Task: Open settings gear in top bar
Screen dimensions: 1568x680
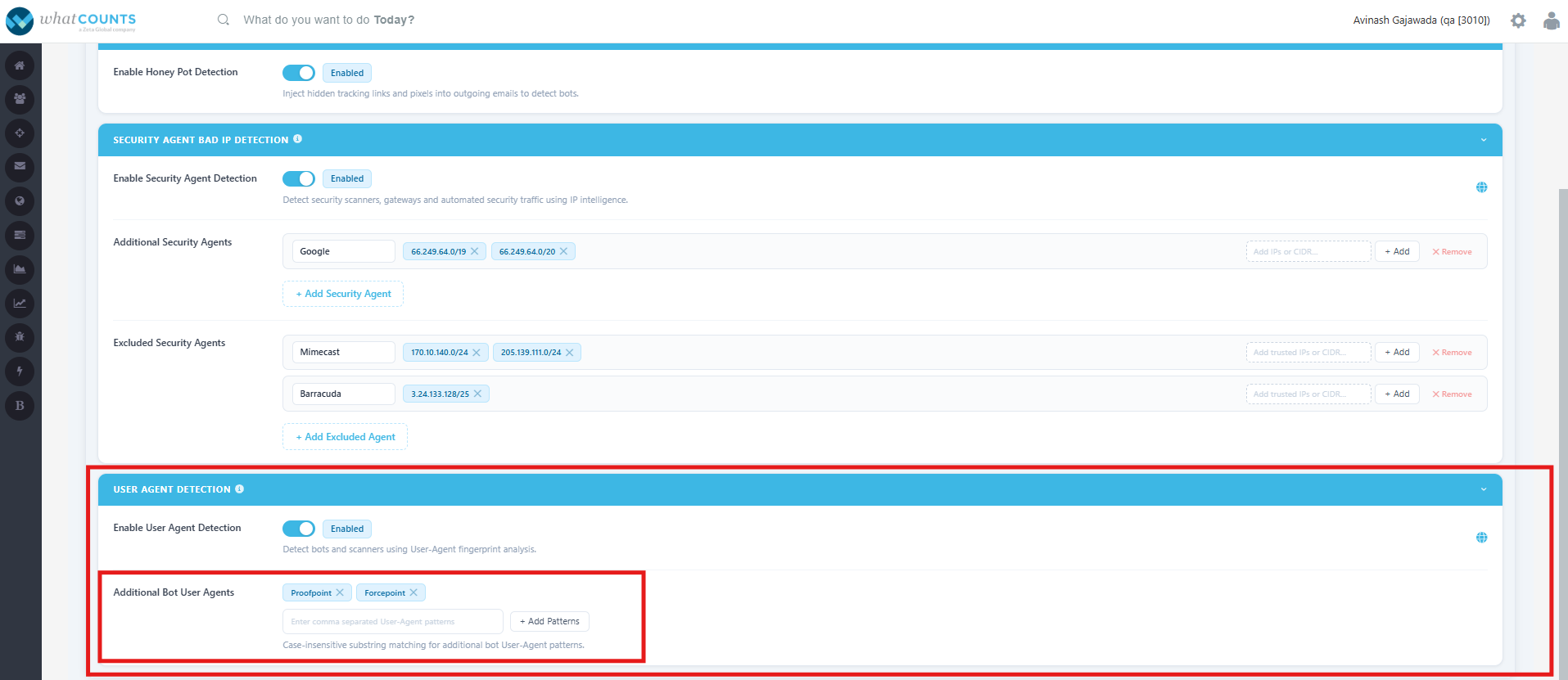Action: (x=1518, y=20)
